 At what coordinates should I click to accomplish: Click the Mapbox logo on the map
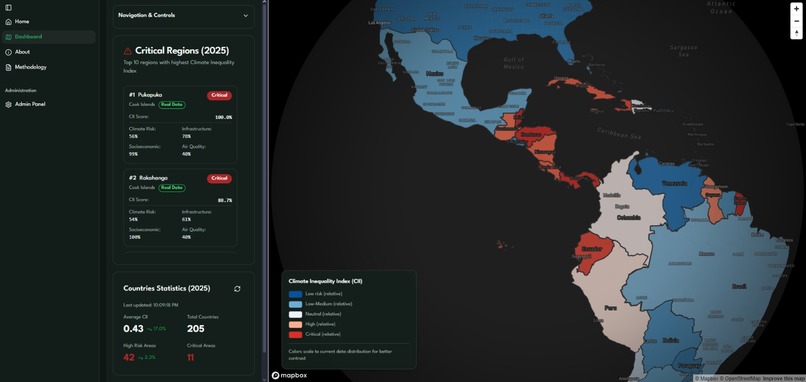coord(289,375)
